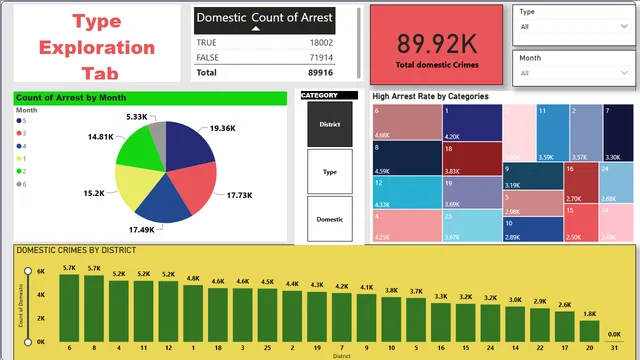Click treemap tile 6 with 4.68K
Image resolution: width=640 pixels, height=360 pixels.
click(407, 122)
